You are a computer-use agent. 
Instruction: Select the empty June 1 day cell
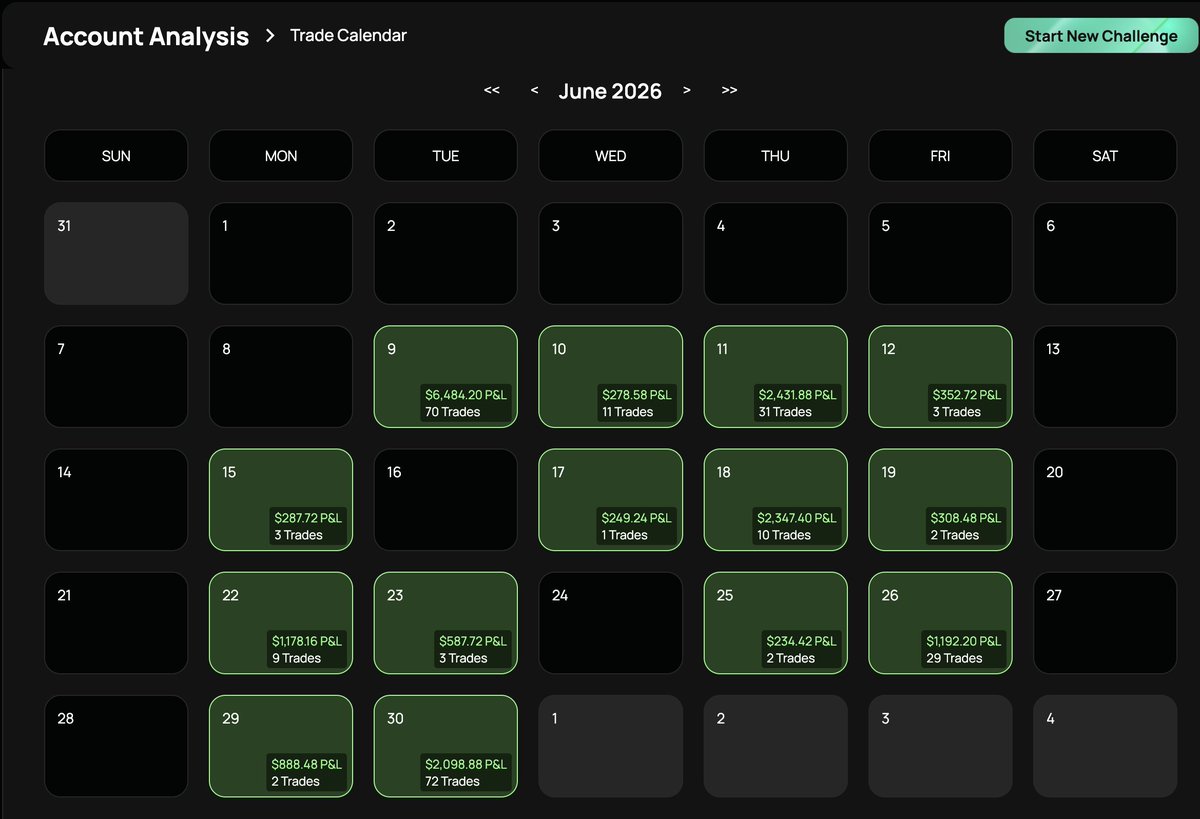[x=281, y=254]
